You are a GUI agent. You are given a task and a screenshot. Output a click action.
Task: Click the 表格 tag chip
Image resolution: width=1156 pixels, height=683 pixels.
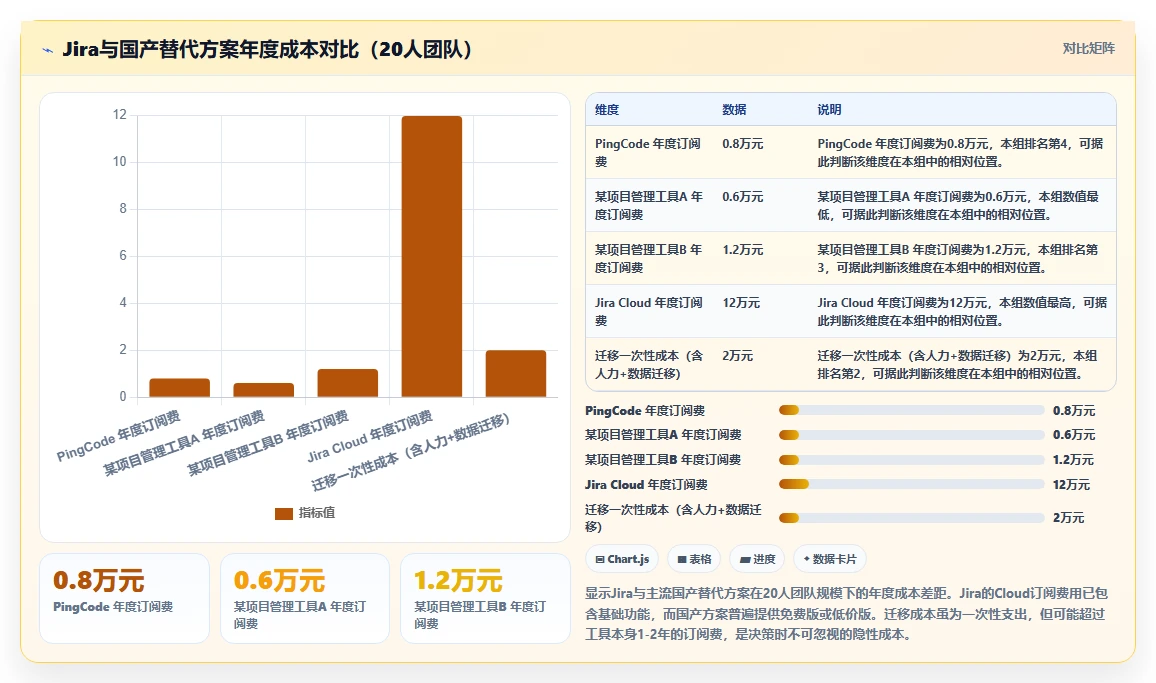[694, 559]
